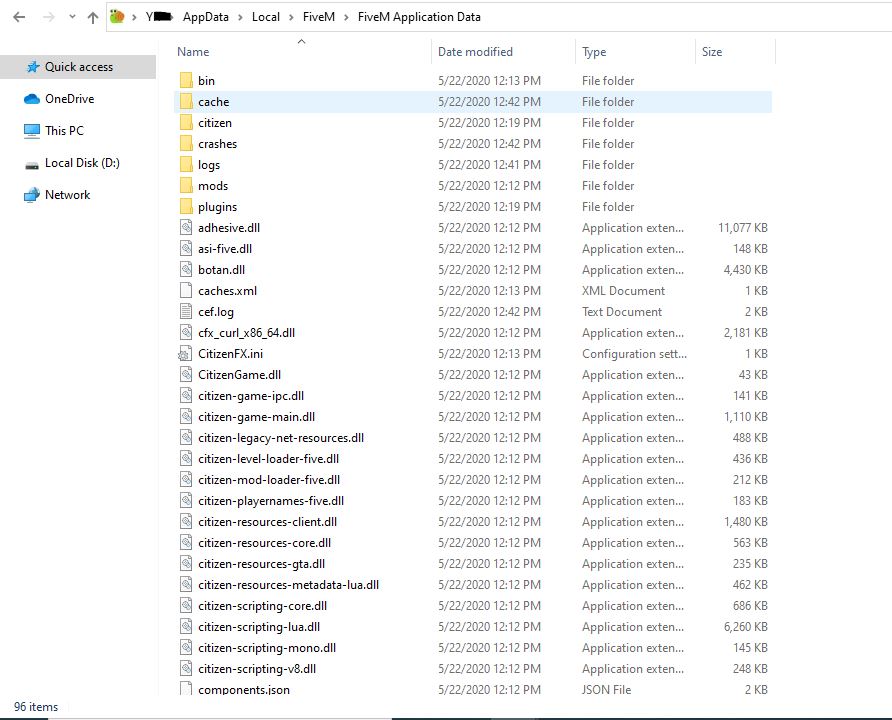
Task: Expand chevron after FiveM in address bar
Action: coord(346,18)
